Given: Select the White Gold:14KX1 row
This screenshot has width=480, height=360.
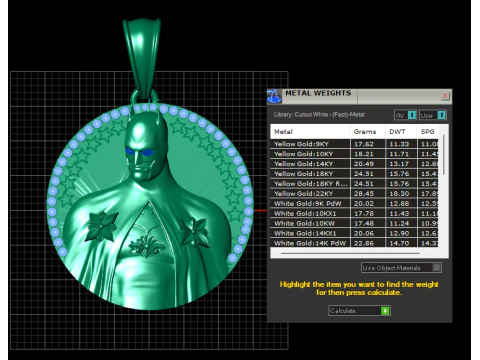Looking at the screenshot, I should [x=354, y=233].
